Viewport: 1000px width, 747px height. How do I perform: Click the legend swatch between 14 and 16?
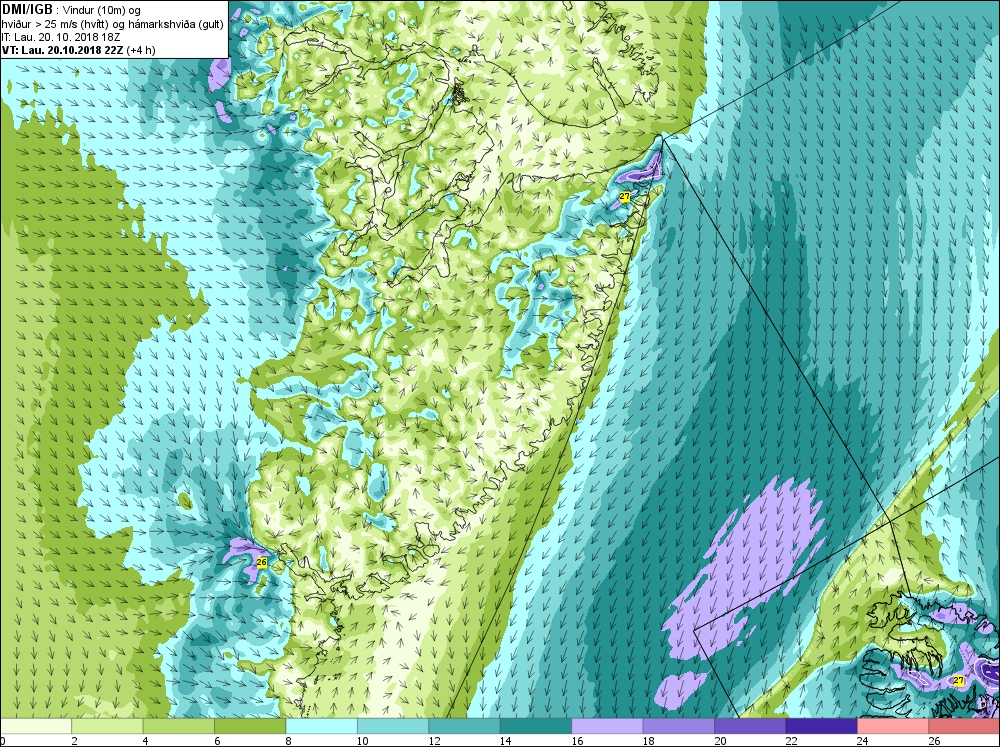click(536, 726)
